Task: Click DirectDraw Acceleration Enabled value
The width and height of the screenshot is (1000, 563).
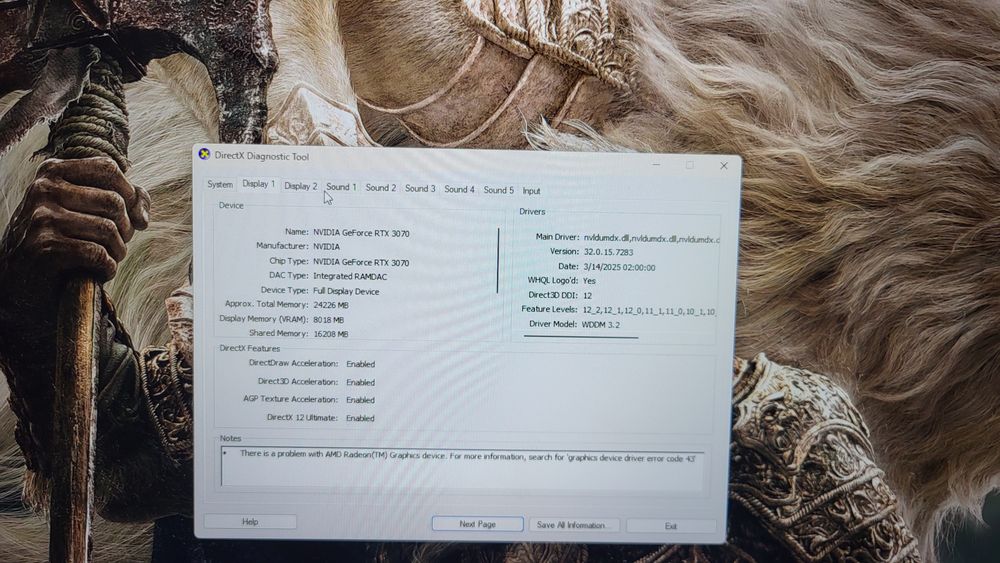Action: click(x=360, y=364)
